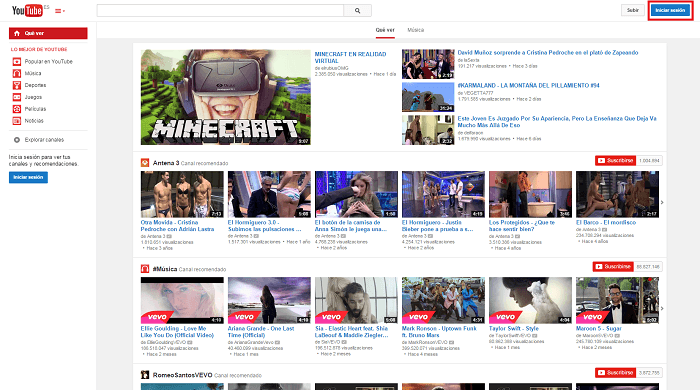This screenshot has height=390, width=700.
Task: Subscribe to the RomeoSantosVEVO channel
Action: tap(615, 373)
